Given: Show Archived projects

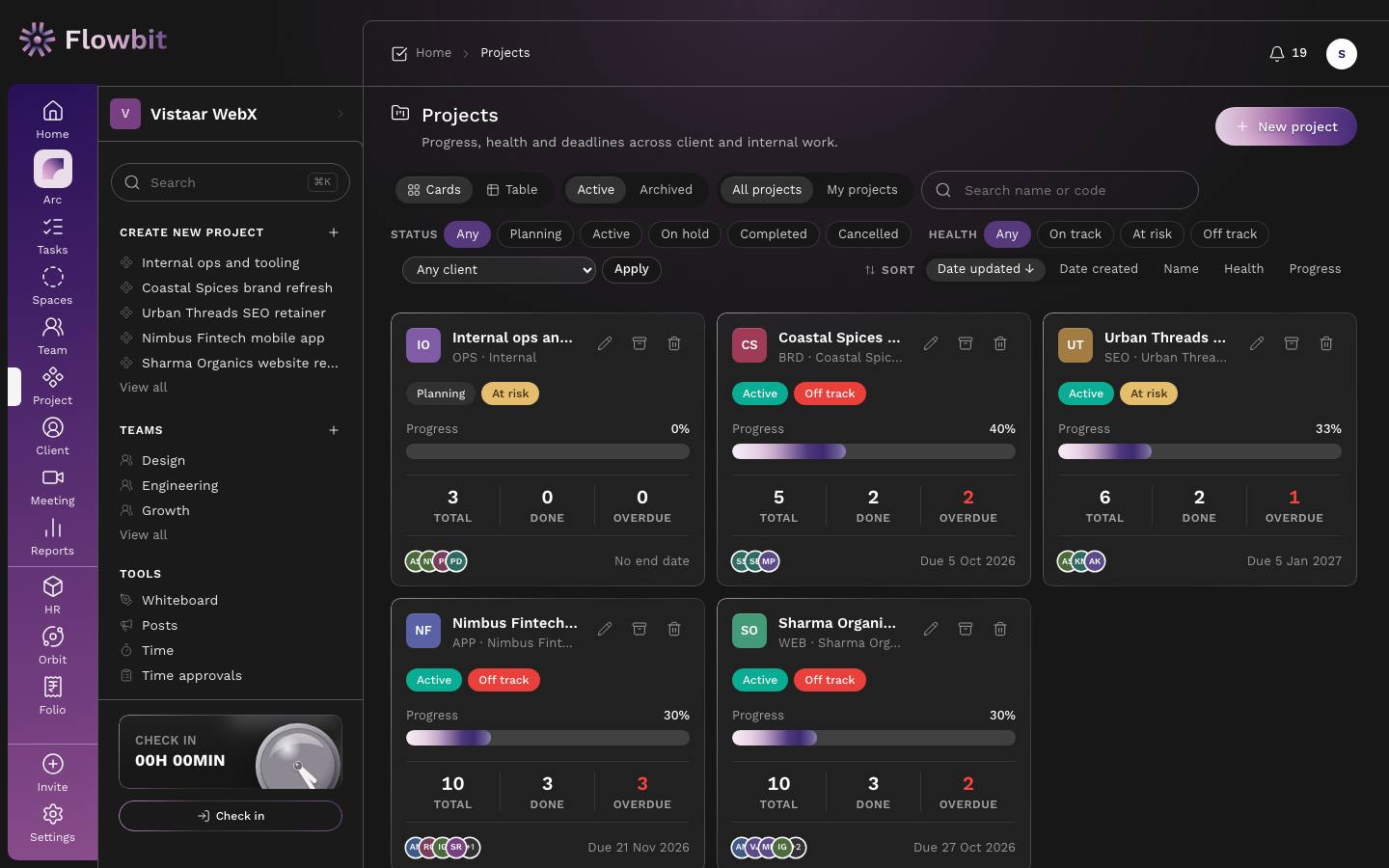Looking at the screenshot, I should click(x=666, y=190).
